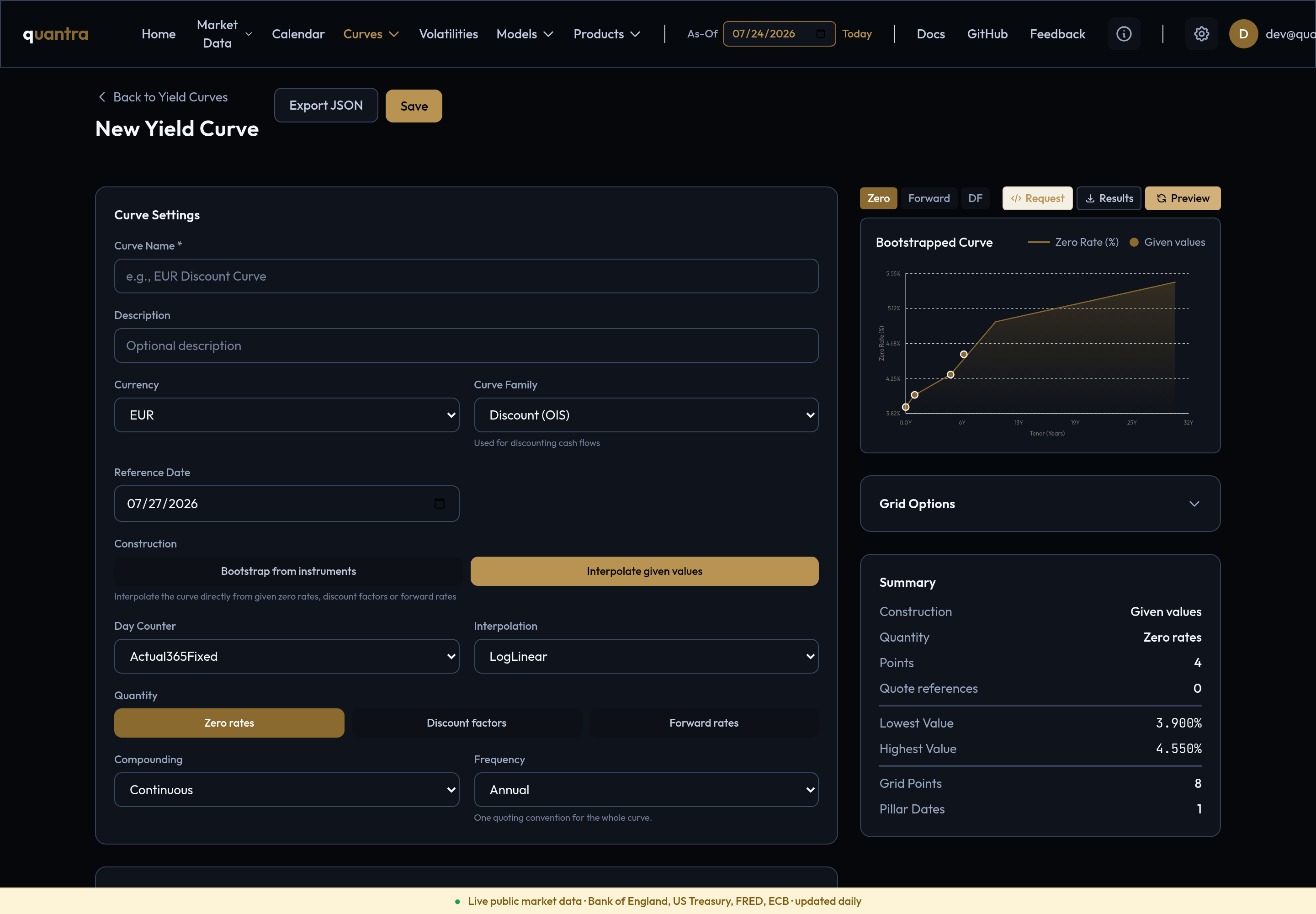Open the Curve Family dropdown

646,415
